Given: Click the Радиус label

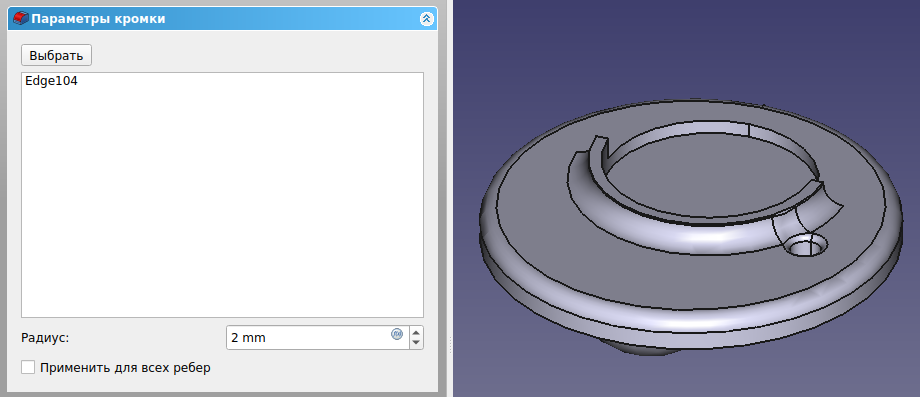Looking at the screenshot, I should [45, 338].
